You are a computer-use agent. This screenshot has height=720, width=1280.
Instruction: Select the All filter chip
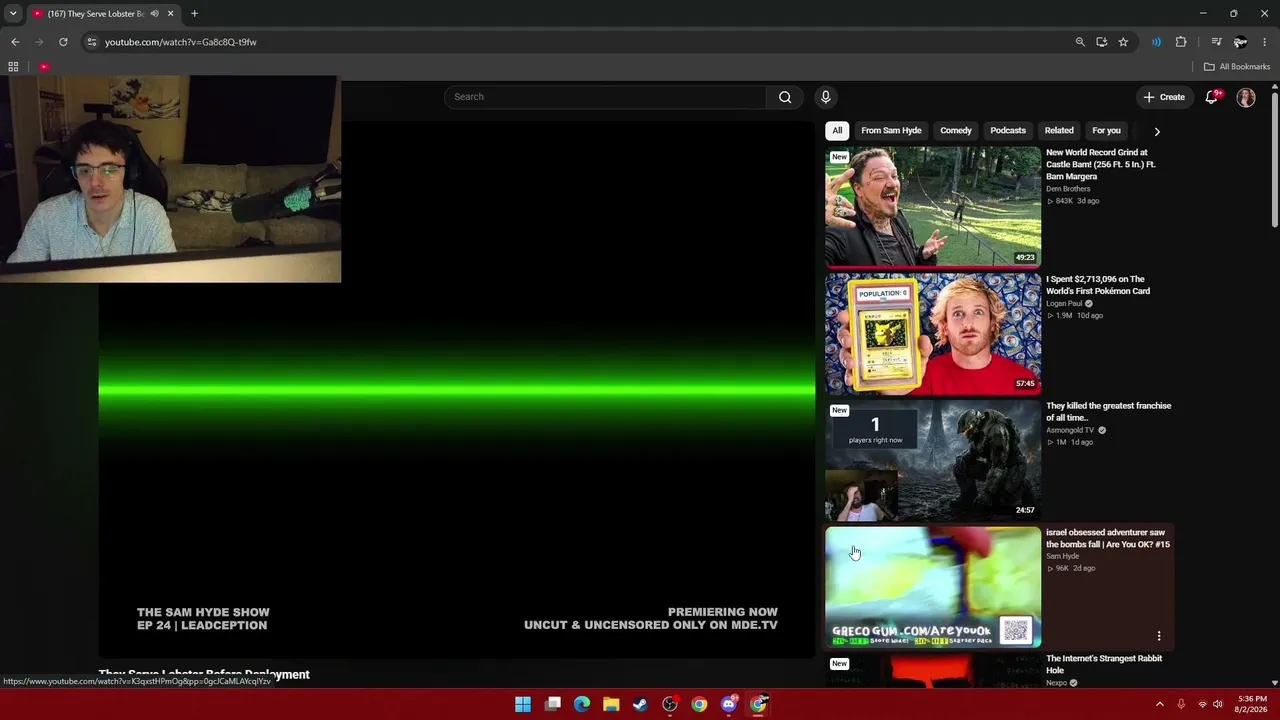[x=837, y=131]
